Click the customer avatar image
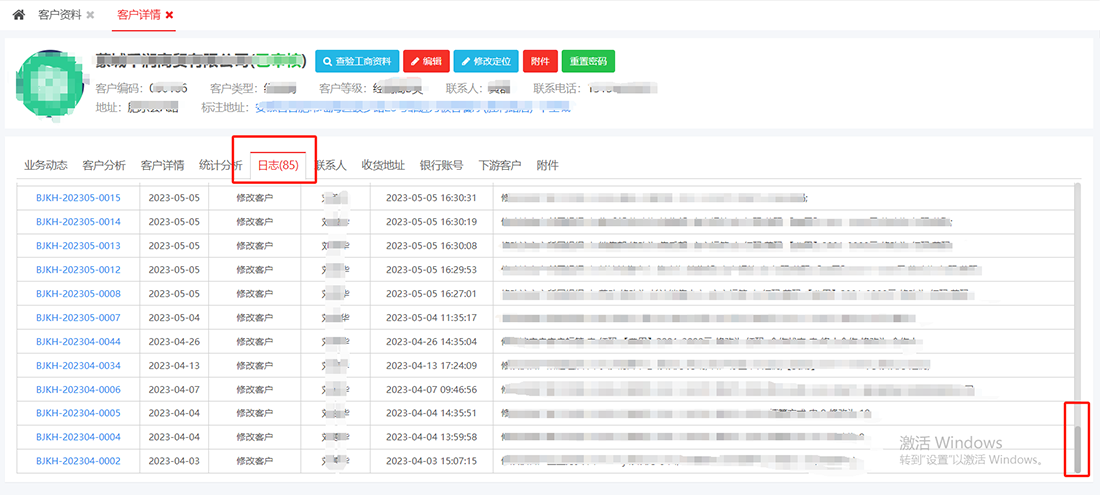The image size is (1100, 495). coord(48,82)
